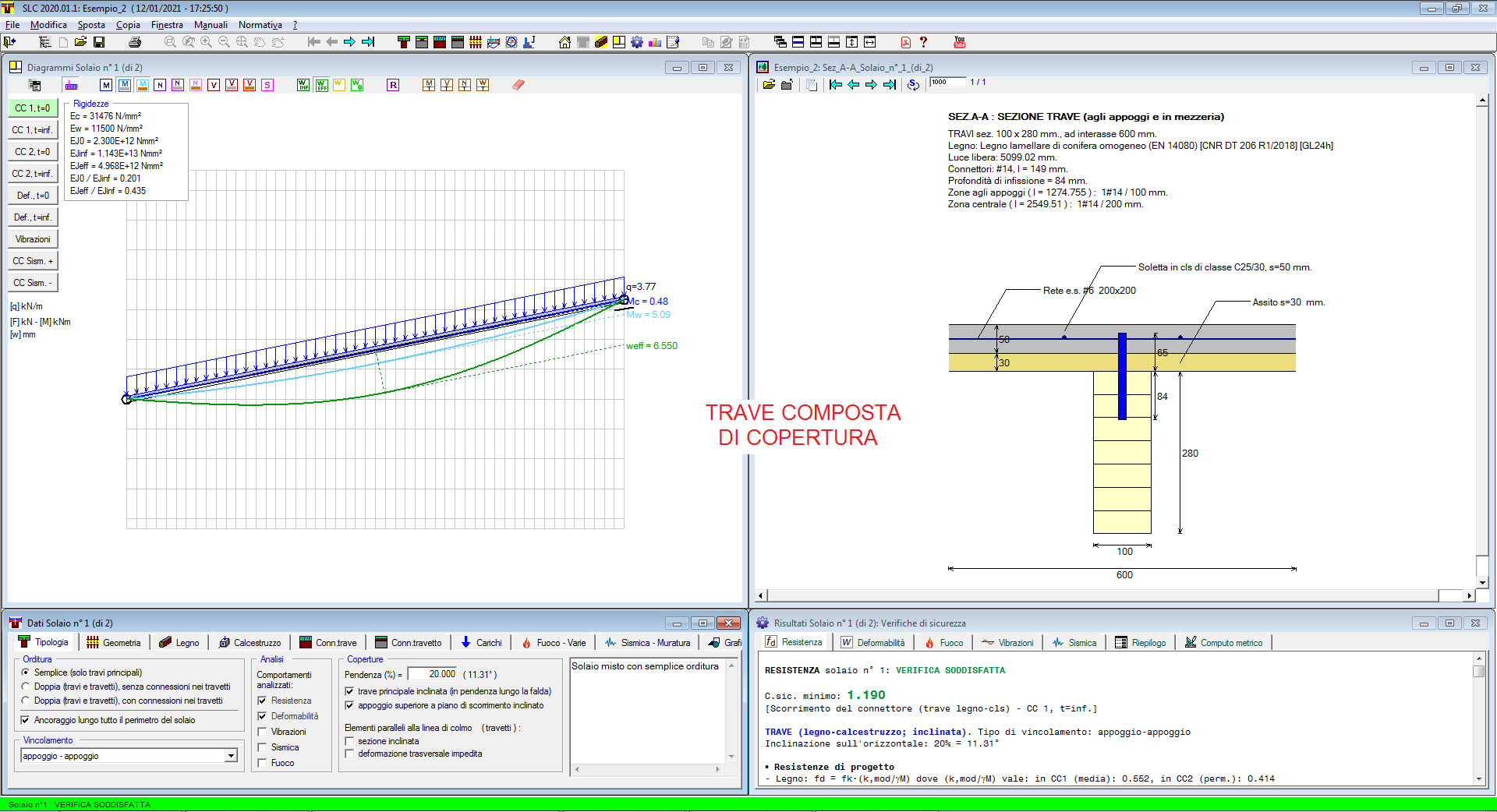Select the pink eraser icon in Diagrammi toolbar
This screenshot has width=1497, height=812.
coord(518,85)
